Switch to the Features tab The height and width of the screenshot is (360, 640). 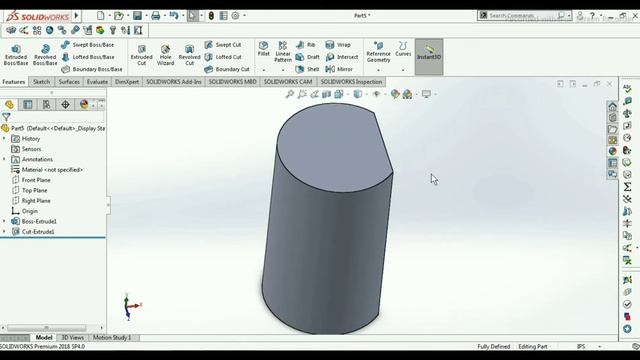click(14, 82)
